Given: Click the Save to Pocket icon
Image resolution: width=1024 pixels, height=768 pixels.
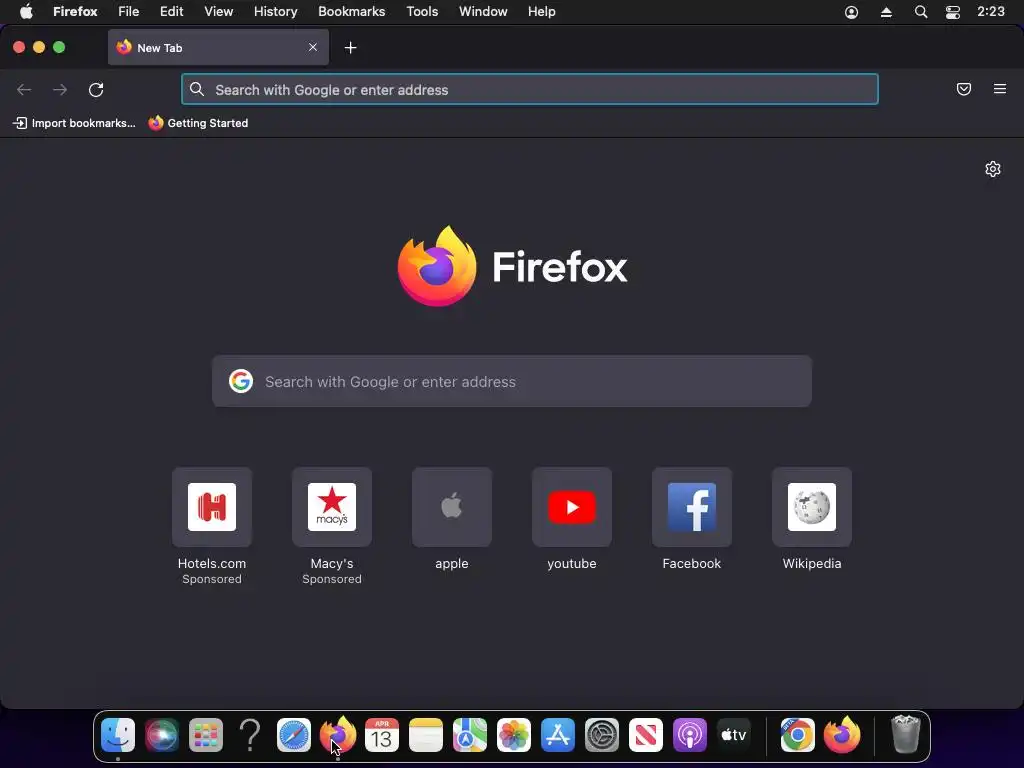Looking at the screenshot, I should coord(963,89).
